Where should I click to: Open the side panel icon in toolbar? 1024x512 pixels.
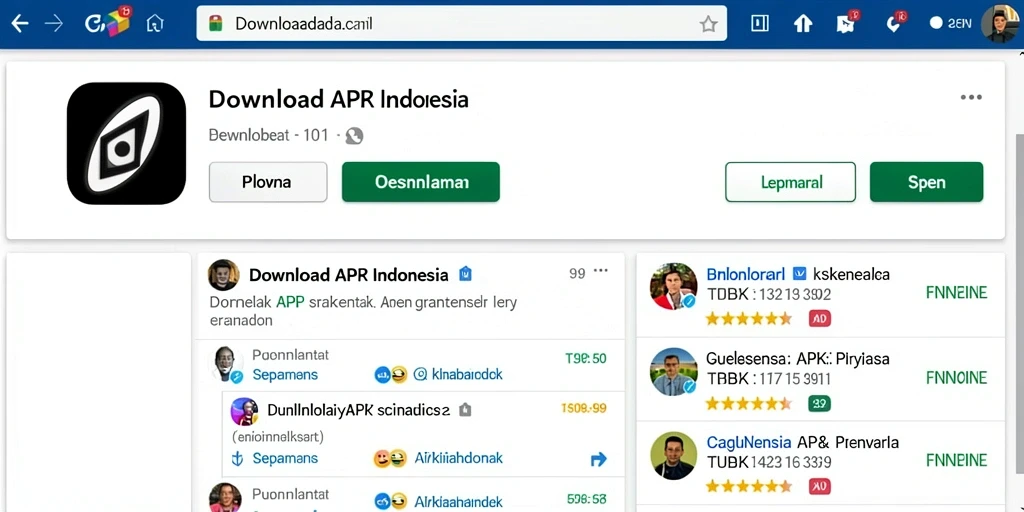(x=760, y=24)
